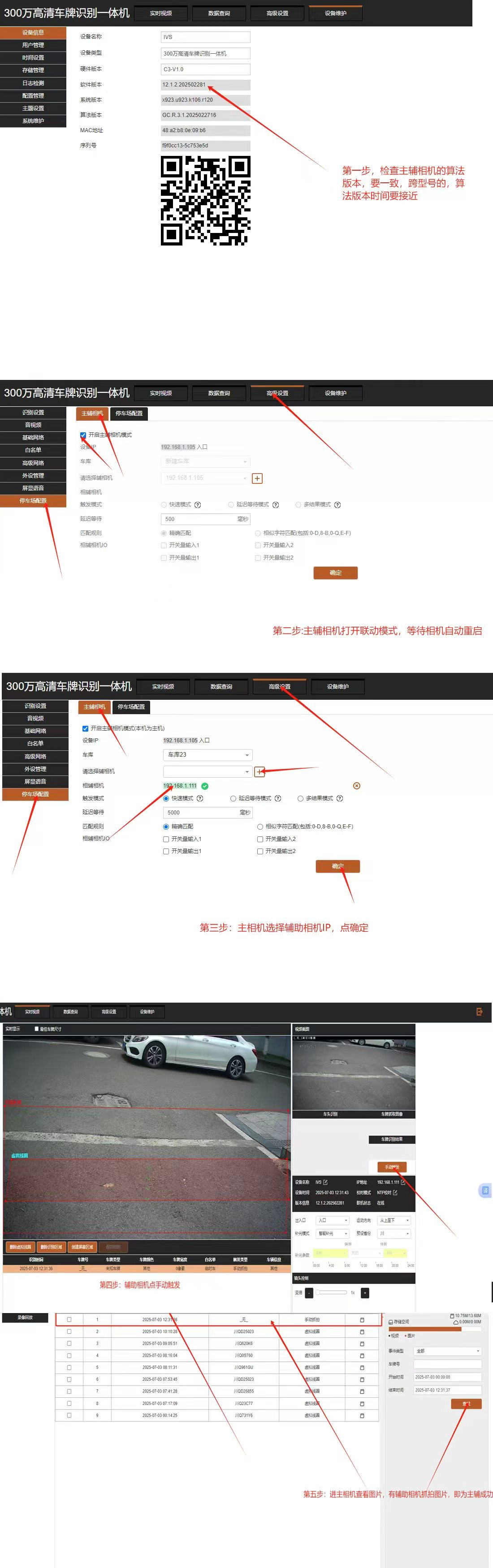Image resolution: width=493 pixels, height=1568 pixels.
Task: Click the delete icon for the 2025-07-03 07:17:09 record
Action: (x=362, y=1404)
